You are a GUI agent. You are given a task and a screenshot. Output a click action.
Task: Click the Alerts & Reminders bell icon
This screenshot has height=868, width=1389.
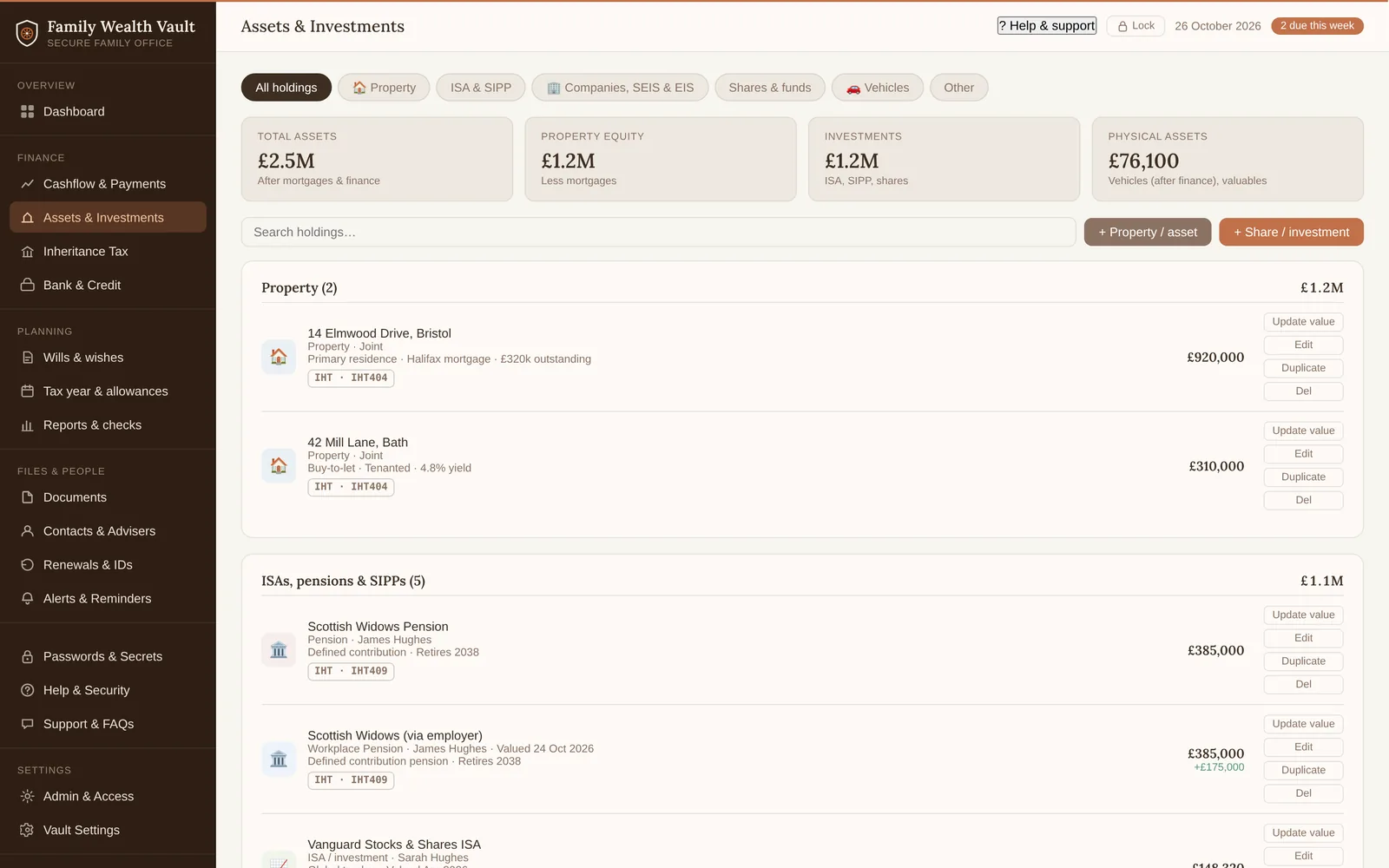[28, 599]
